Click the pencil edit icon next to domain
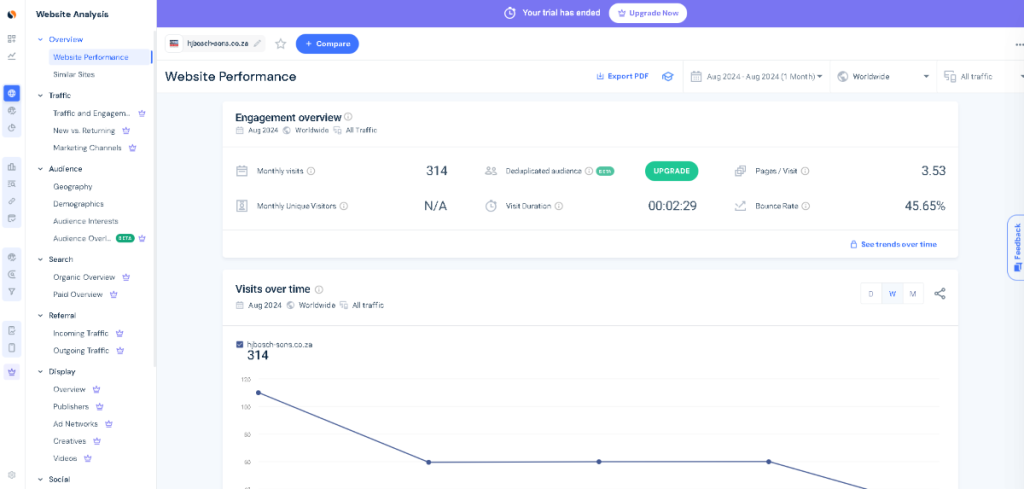The width and height of the screenshot is (1024, 489). coord(257,44)
